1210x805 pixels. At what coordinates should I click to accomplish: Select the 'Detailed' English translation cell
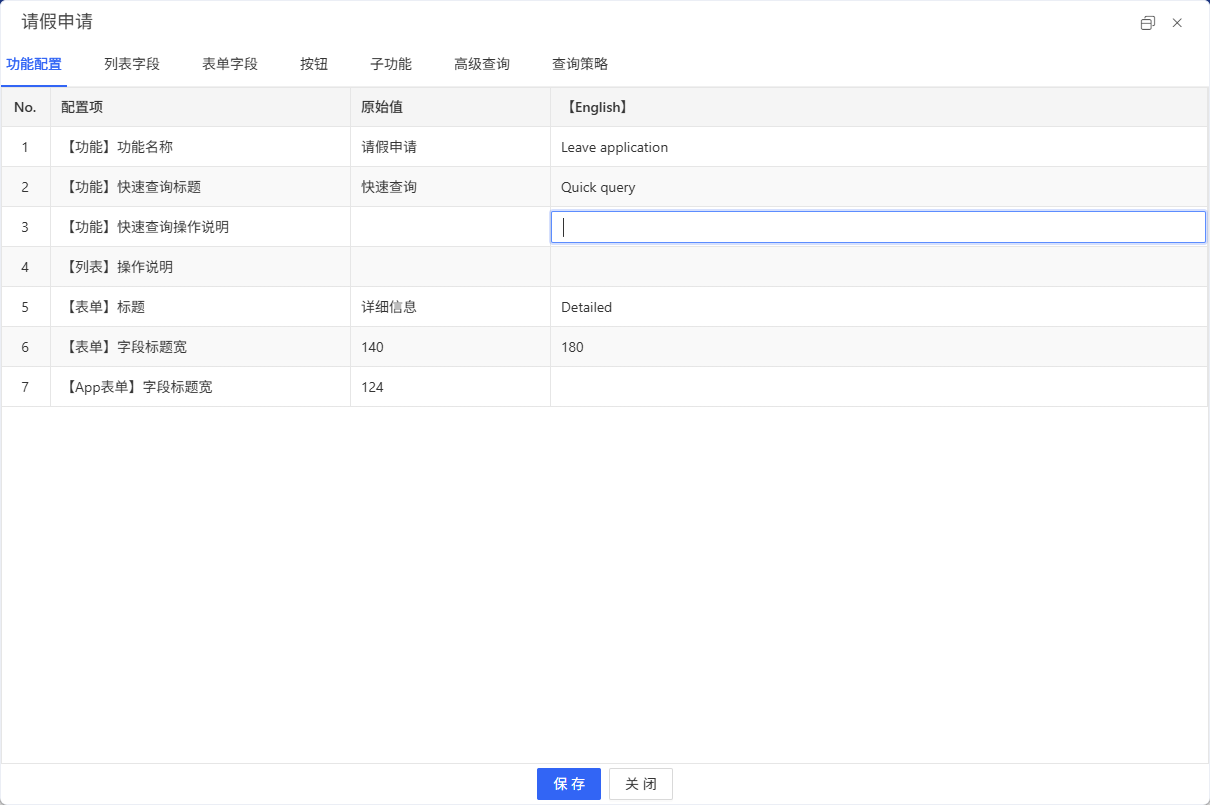coord(878,307)
